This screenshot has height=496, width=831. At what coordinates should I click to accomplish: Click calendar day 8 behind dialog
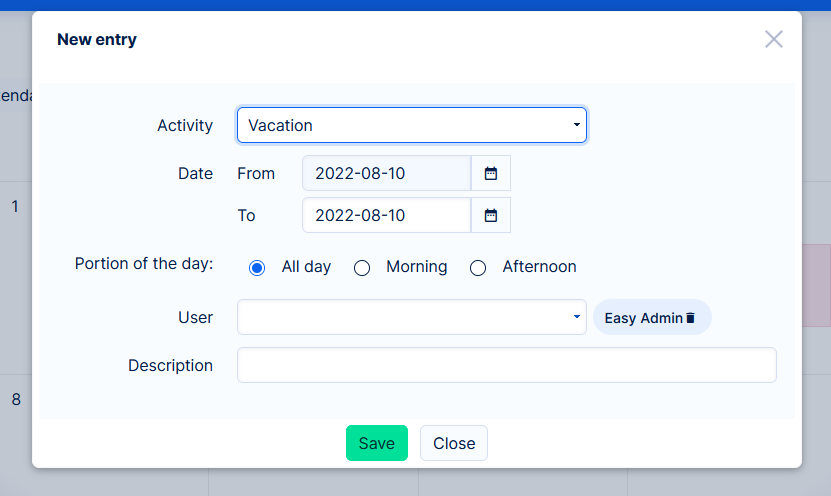coord(15,399)
